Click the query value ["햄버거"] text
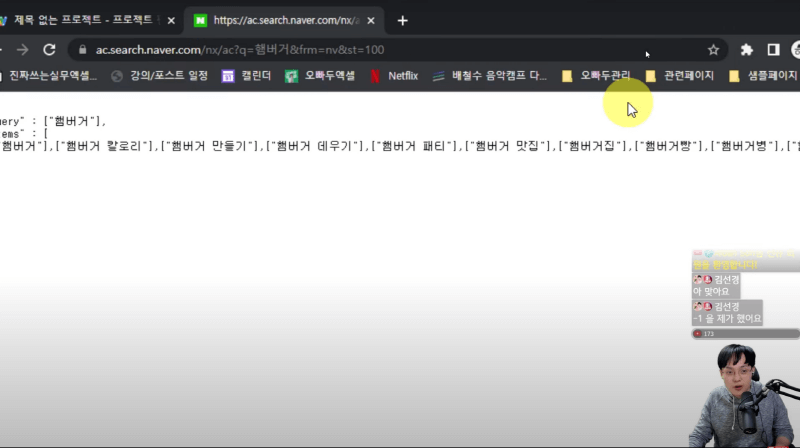Viewport: 800px width, 448px height. coord(74,121)
